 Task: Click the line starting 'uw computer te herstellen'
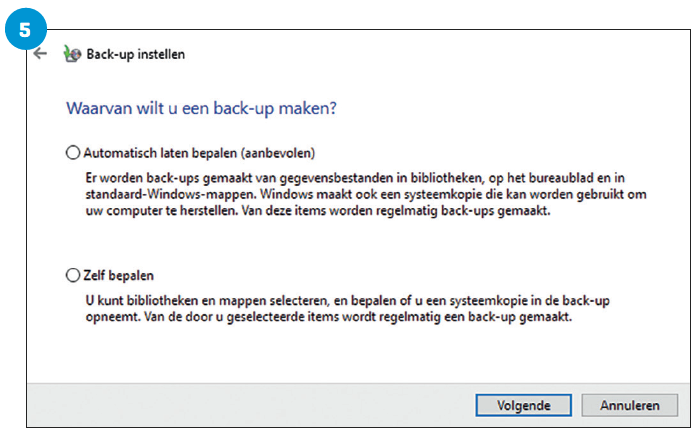coord(318,211)
